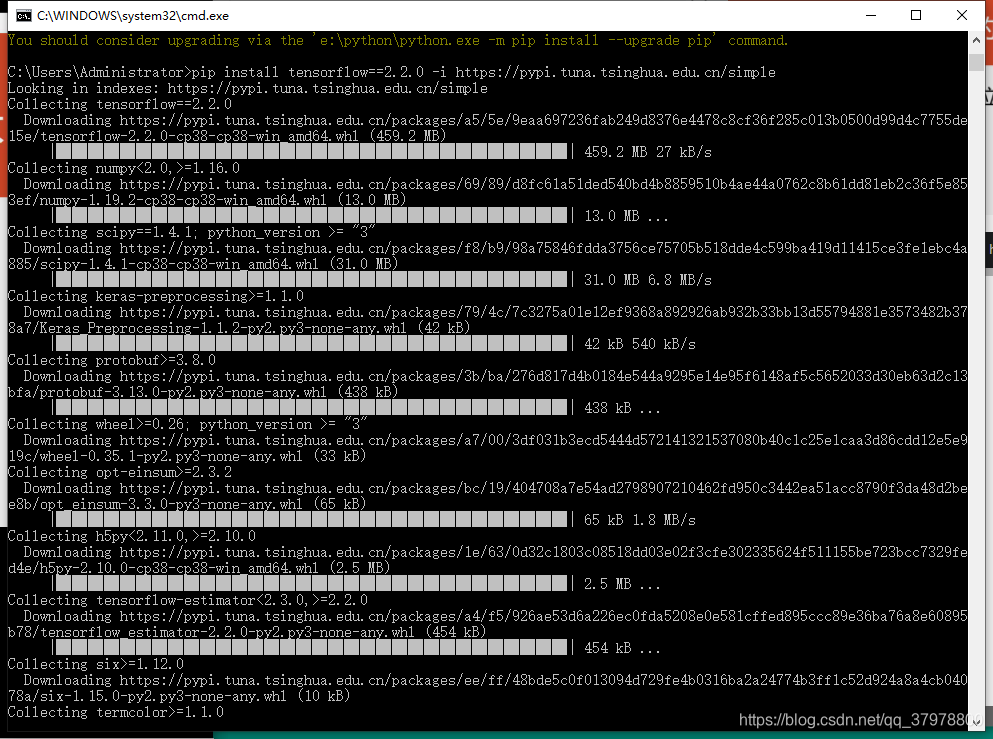Click the scrollbar up arrow
The width and height of the screenshot is (993, 739).
(x=976, y=40)
